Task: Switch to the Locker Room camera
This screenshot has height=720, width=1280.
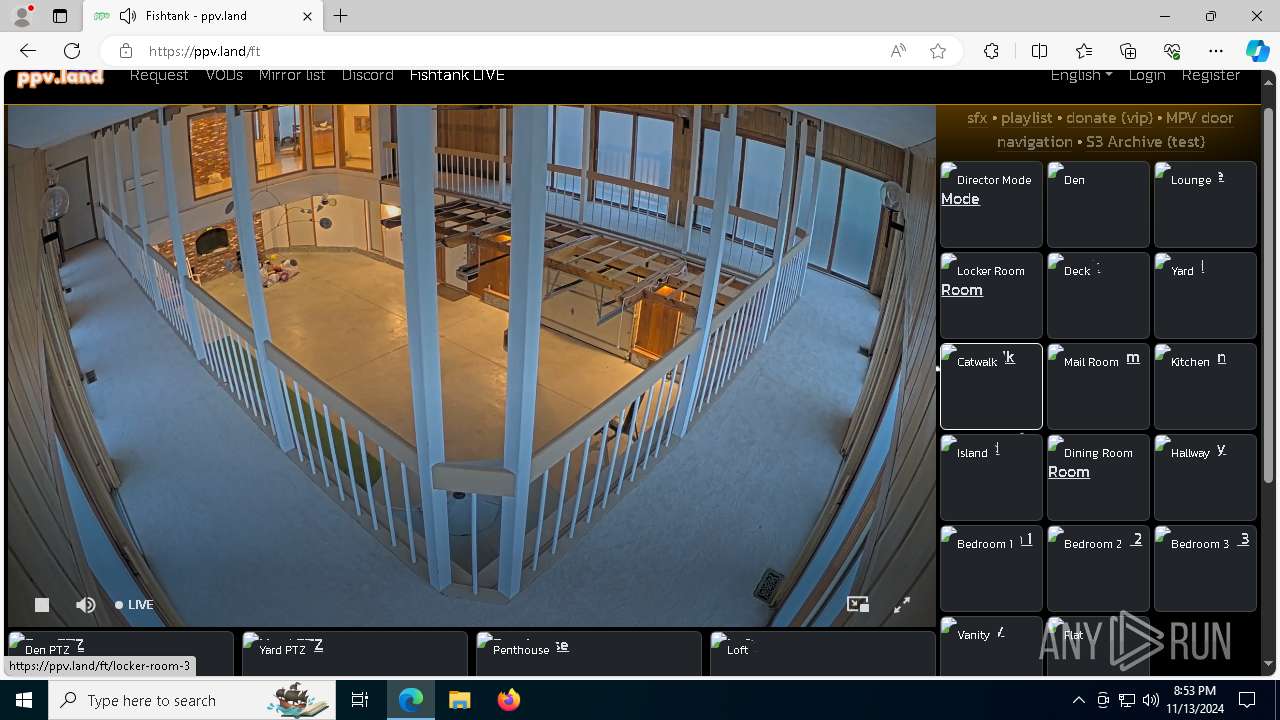Action: coord(991,295)
